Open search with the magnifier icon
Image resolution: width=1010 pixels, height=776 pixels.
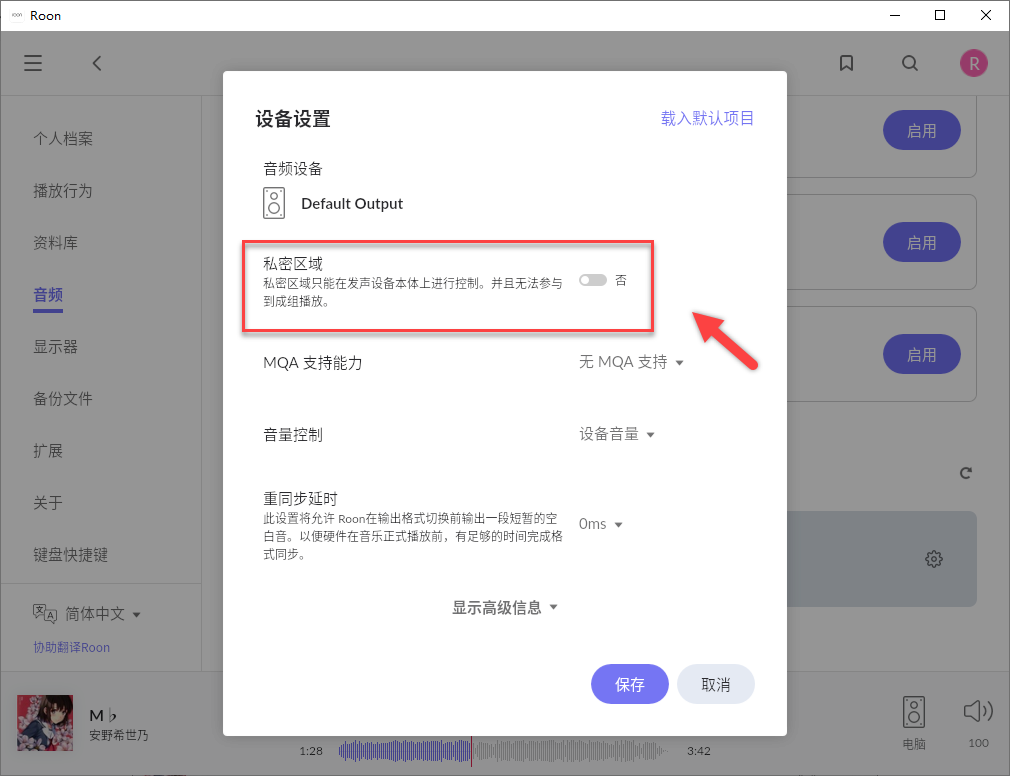(910, 63)
